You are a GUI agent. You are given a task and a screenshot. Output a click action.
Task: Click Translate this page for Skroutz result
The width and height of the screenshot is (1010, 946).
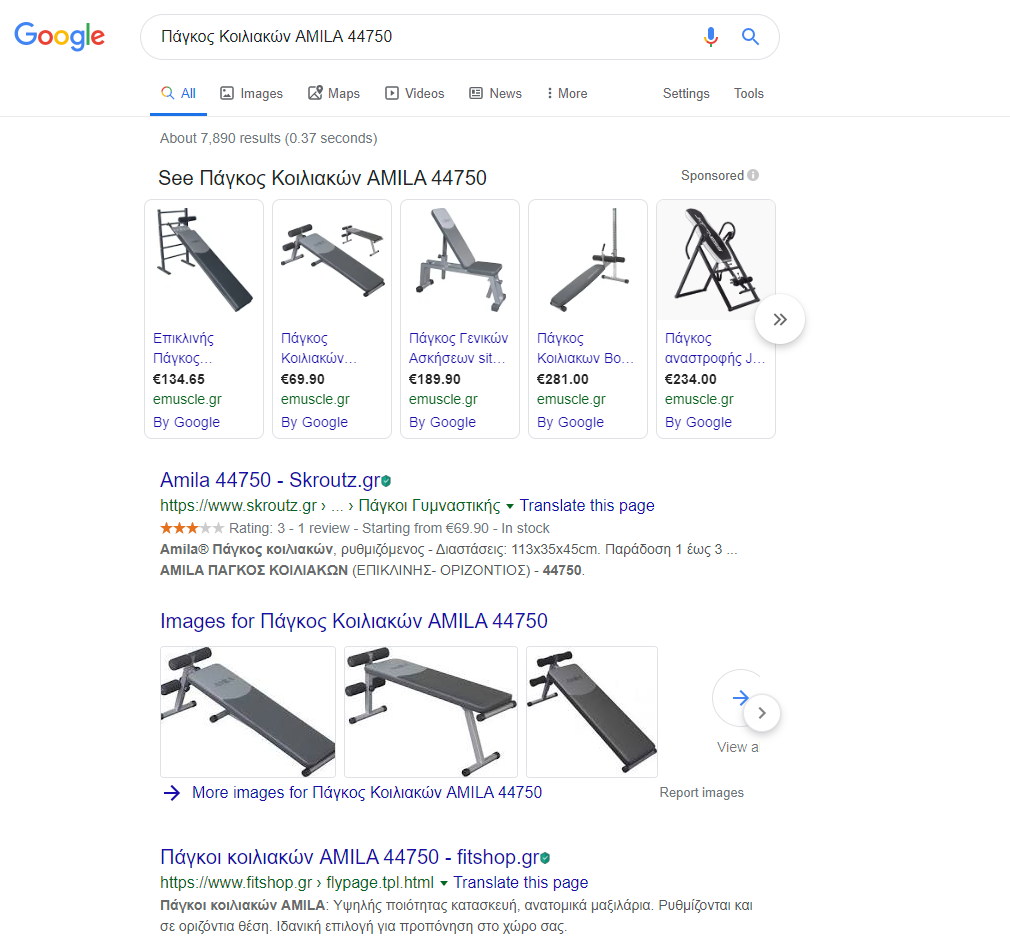click(587, 506)
